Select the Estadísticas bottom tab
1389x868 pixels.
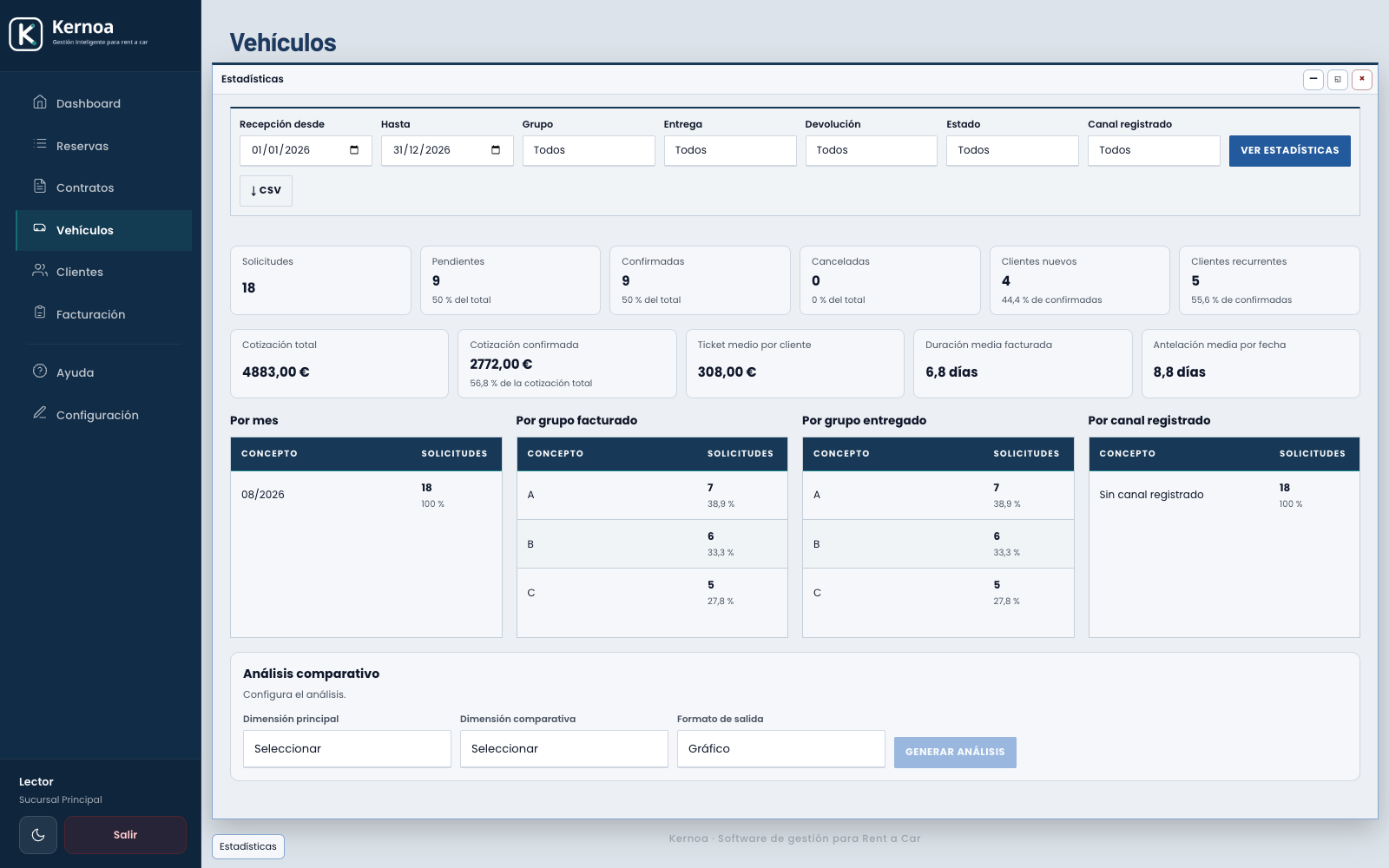248,846
